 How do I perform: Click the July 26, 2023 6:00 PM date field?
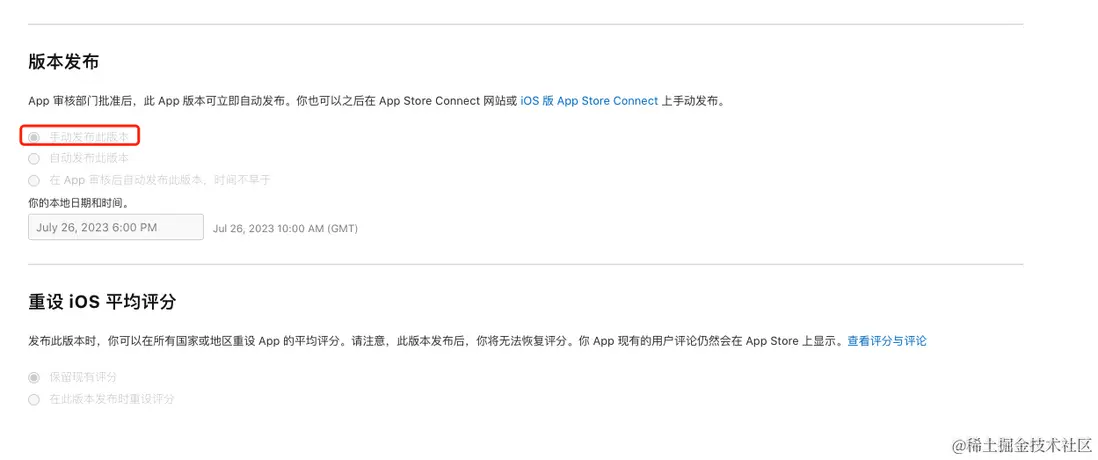click(116, 228)
